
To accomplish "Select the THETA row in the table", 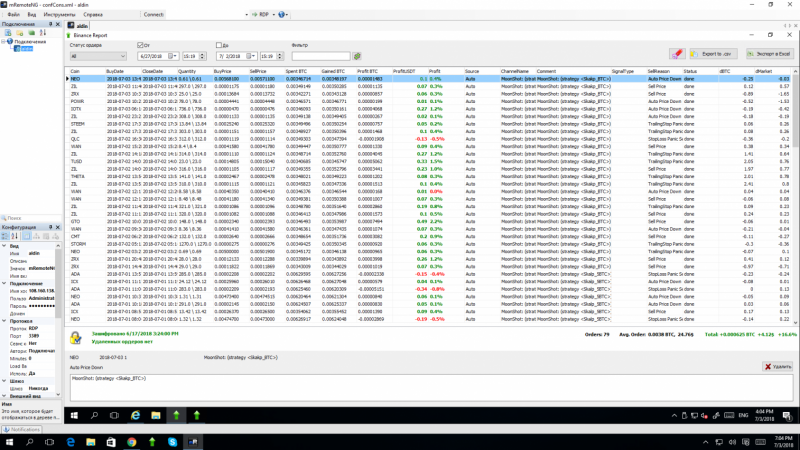I will [x=430, y=177].
